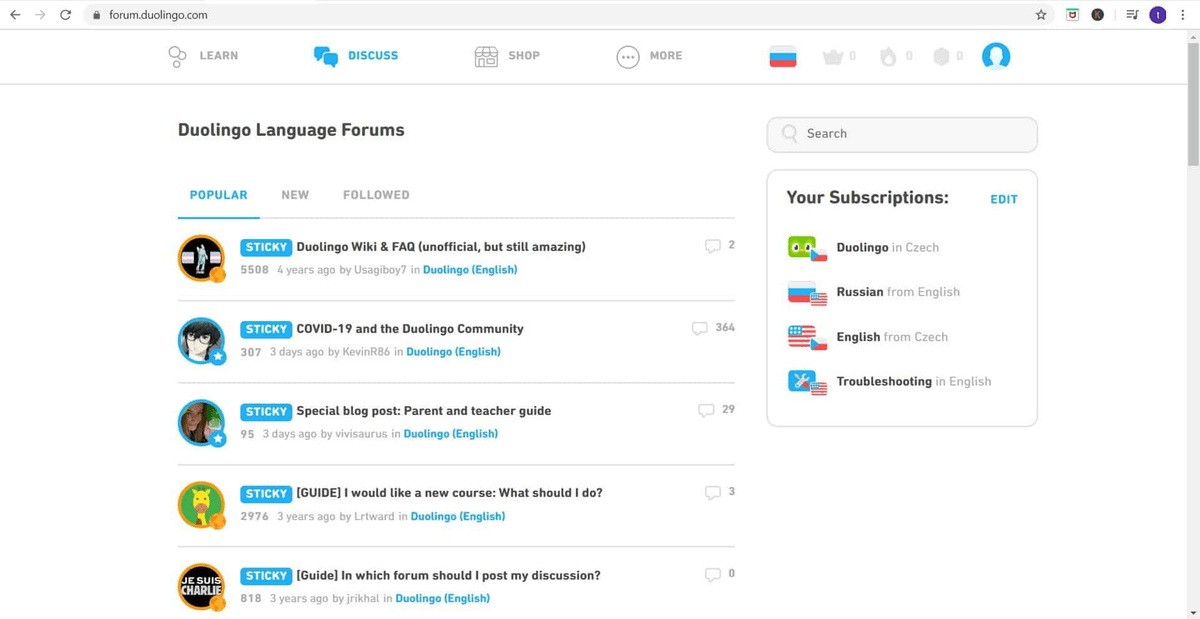Click comment bubble on new course guide
Screen dimensions: 1200x619
713,492
